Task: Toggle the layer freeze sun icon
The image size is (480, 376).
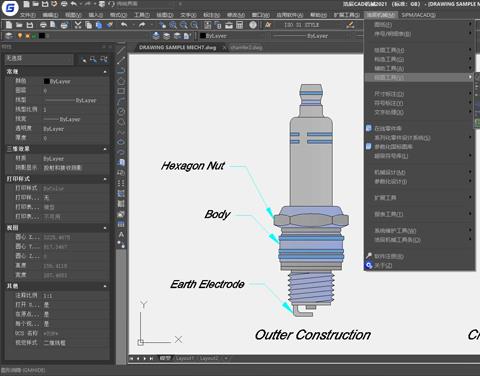Action: [28, 36]
